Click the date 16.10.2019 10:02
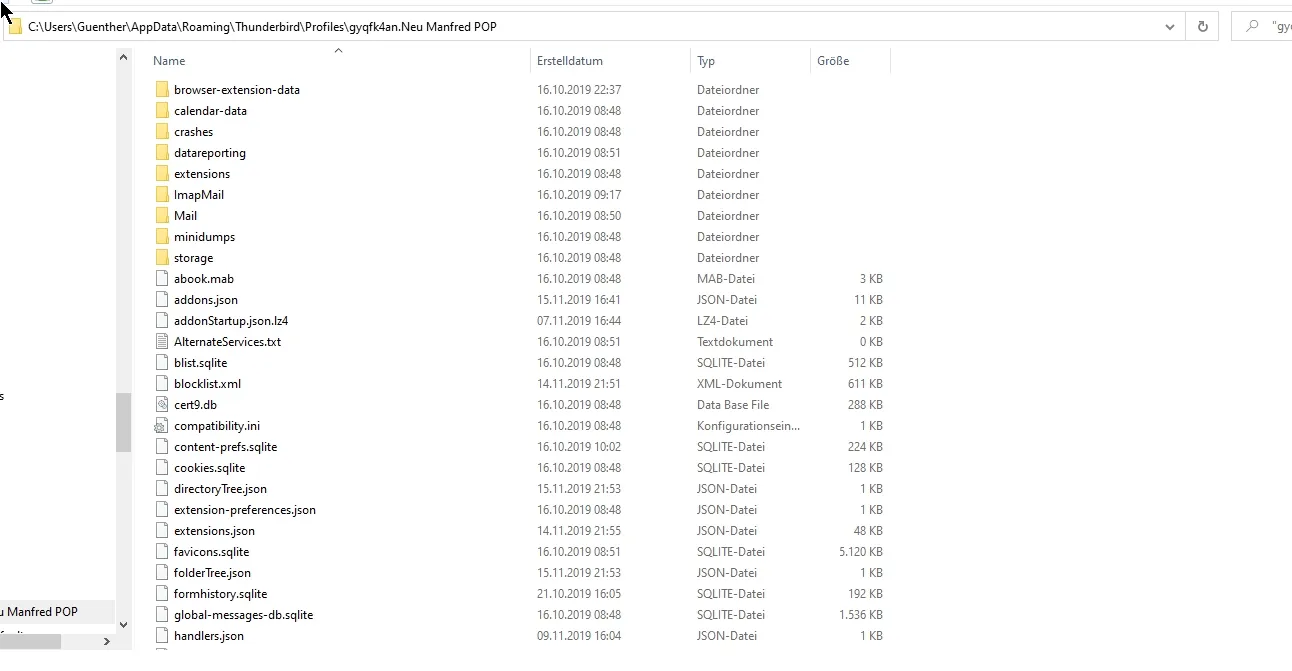 pos(579,447)
